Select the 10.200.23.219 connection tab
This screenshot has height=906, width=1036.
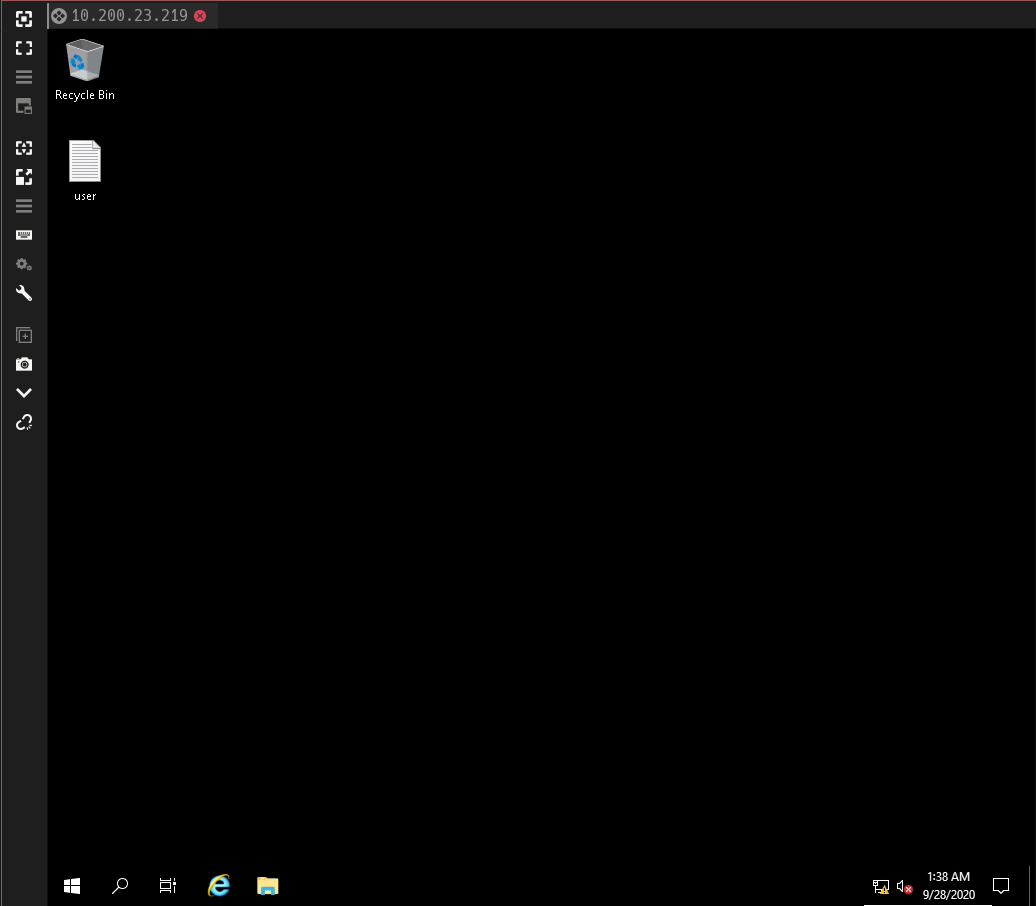(x=129, y=15)
